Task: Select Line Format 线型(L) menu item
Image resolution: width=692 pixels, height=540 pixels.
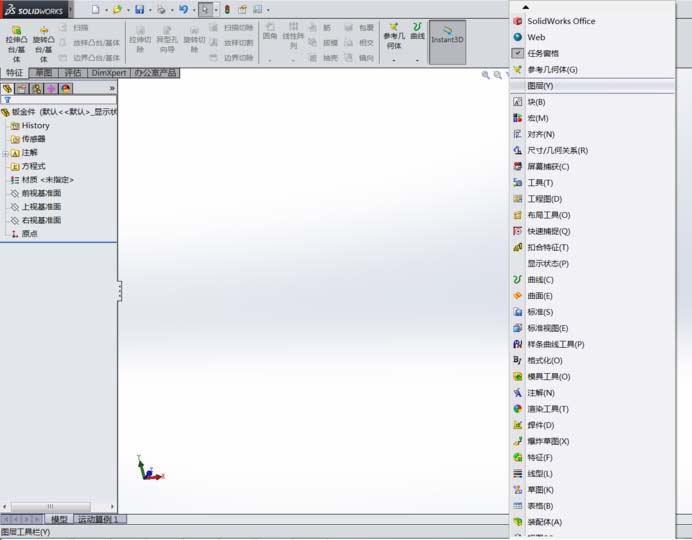Action: click(x=592, y=474)
